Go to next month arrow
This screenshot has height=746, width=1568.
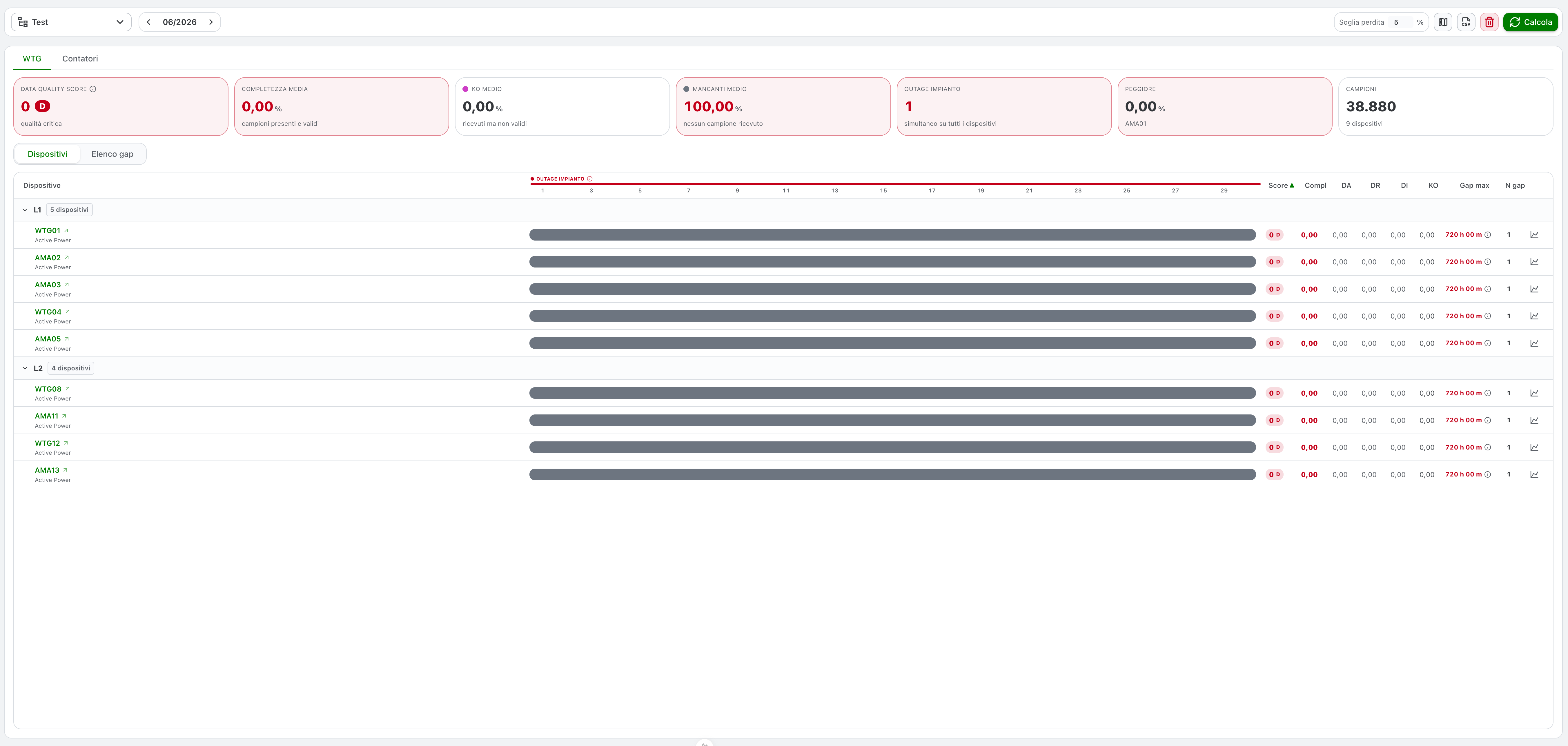tap(210, 22)
